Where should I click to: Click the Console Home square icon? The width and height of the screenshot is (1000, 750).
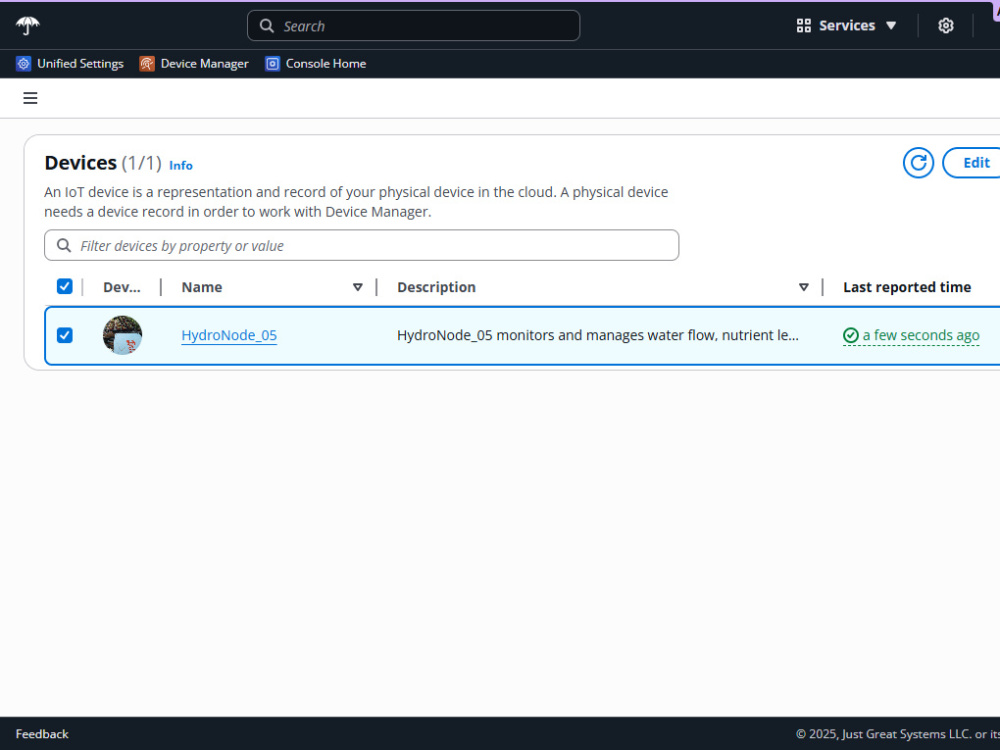coord(272,64)
